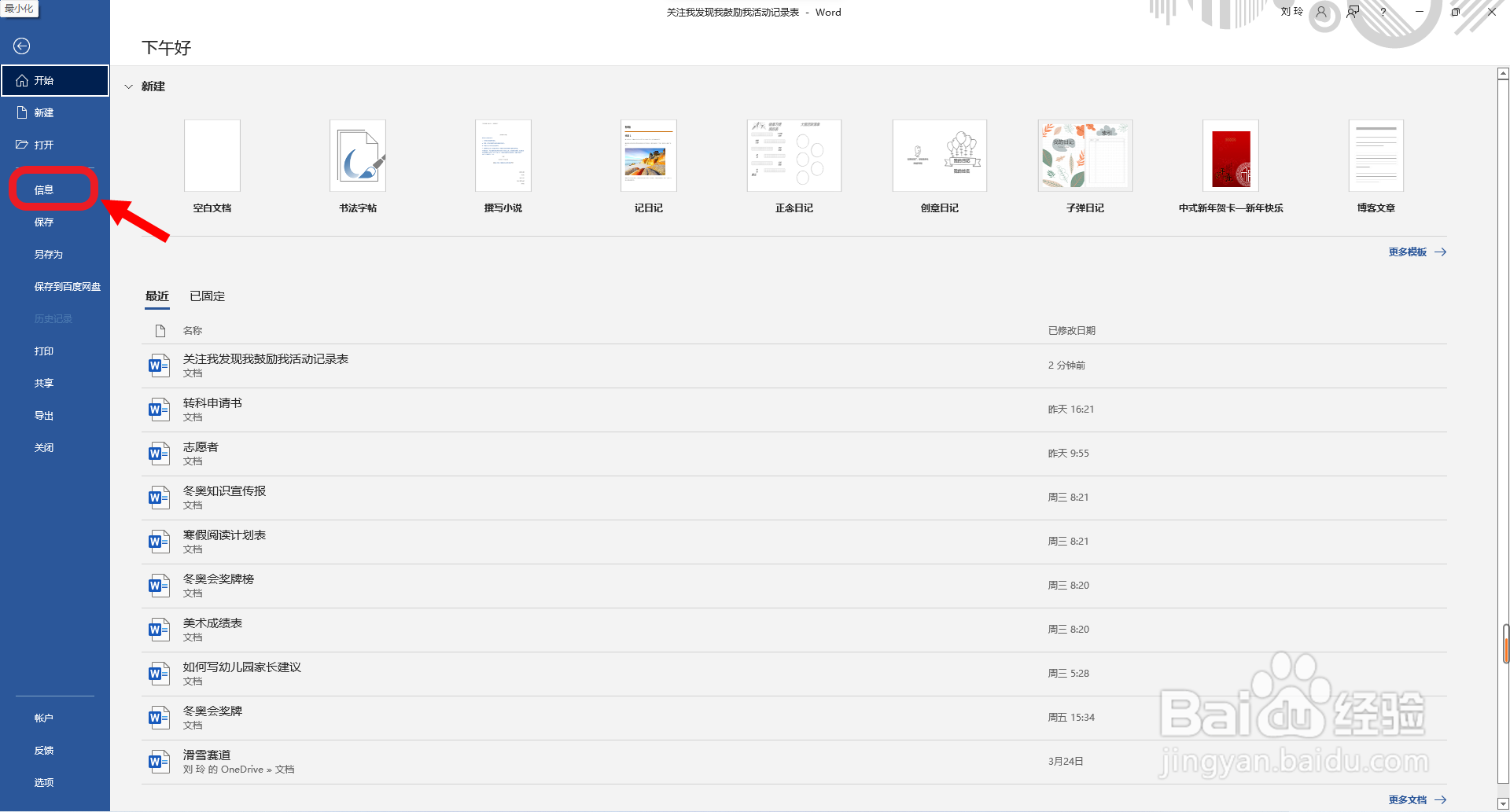The image size is (1510, 812).
Task: Click the back arrow to return to document
Action: click(22, 46)
